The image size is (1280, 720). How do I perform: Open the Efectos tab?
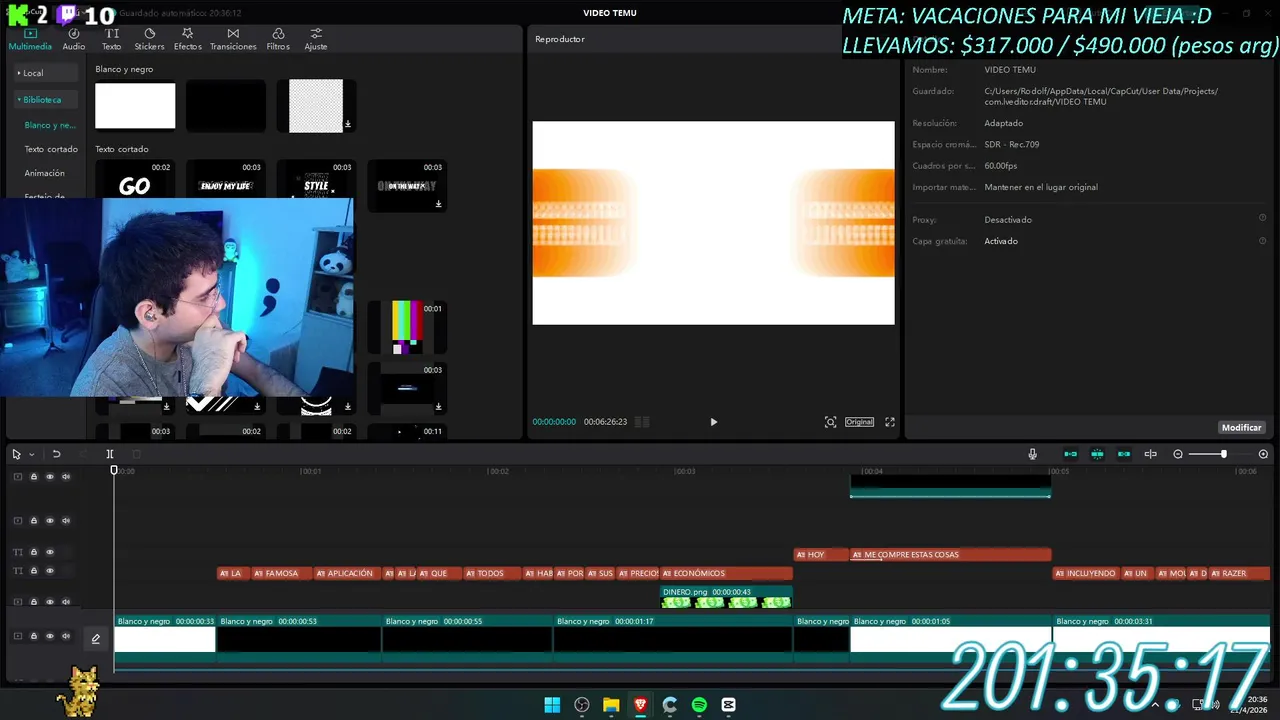[187, 39]
